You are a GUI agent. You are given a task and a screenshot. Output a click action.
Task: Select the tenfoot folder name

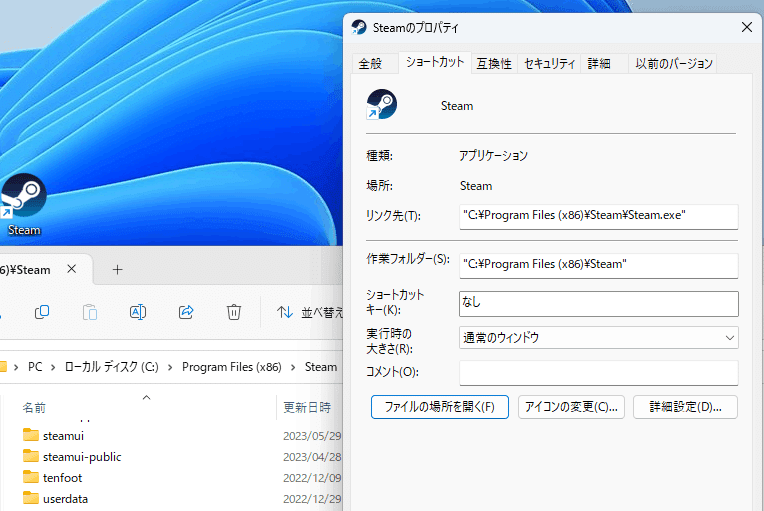[x=62, y=477]
